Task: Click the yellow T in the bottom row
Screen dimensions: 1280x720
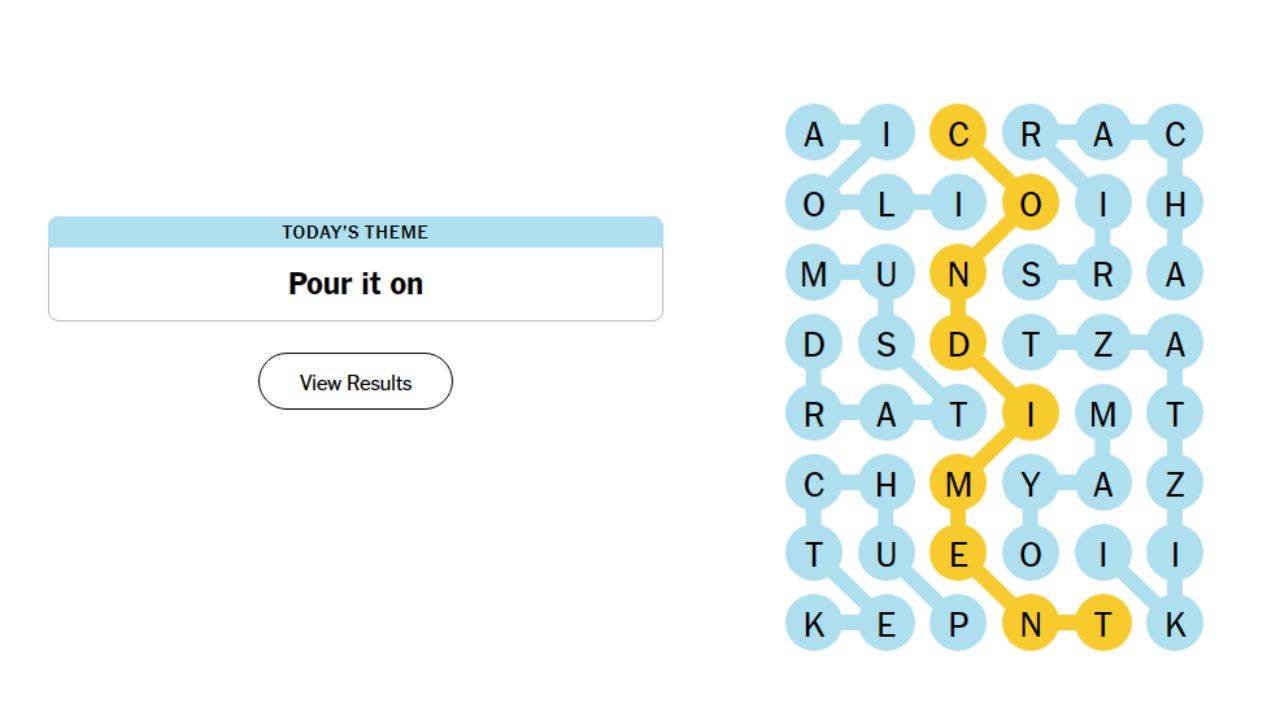Action: [x=1102, y=623]
